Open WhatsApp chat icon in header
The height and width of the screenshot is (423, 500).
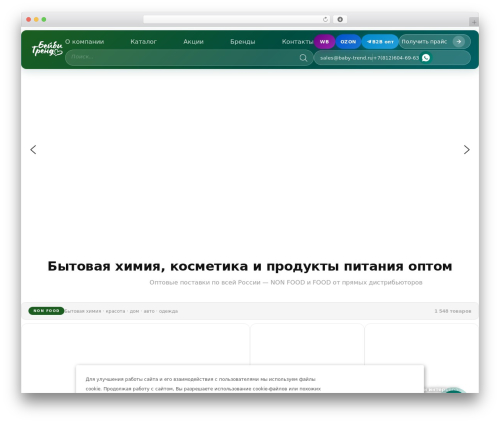pyautogui.click(x=426, y=58)
